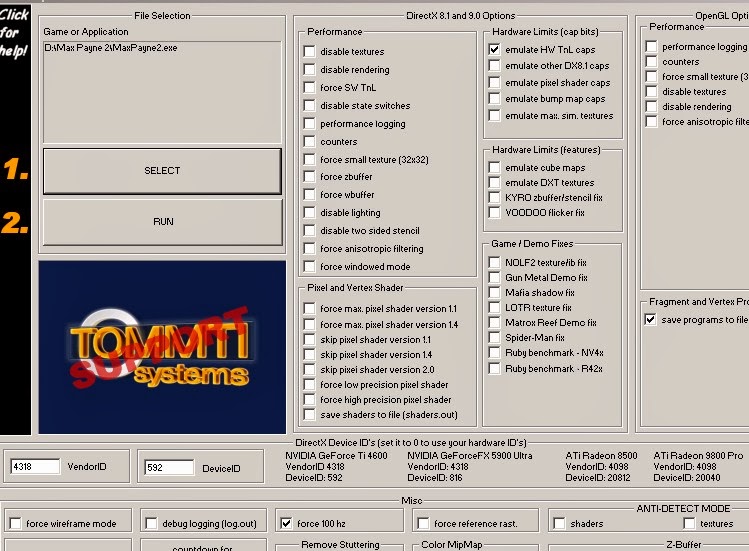The image size is (749, 551).
Task: Uncheck 'force 100 hz' checkbox
Action: coord(286,523)
